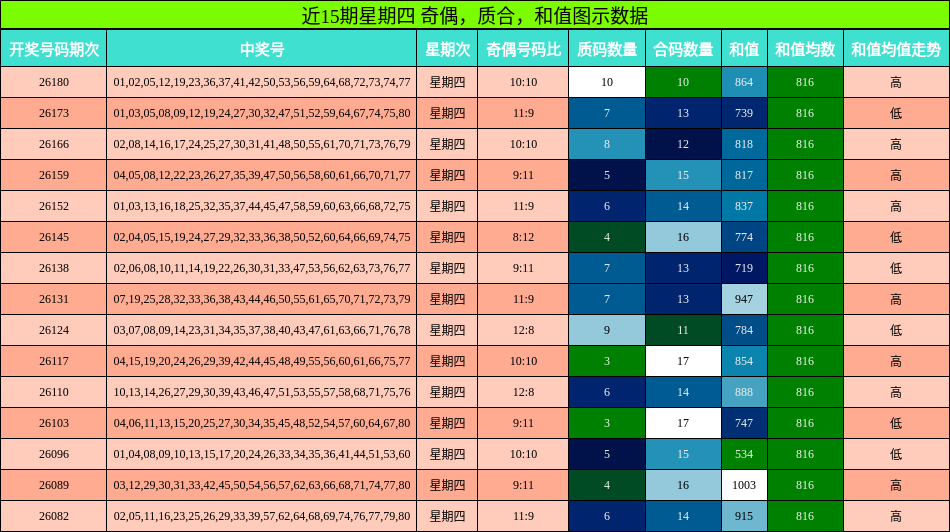Click the sum value 534 cell
This screenshot has height=532, width=950.
tap(744, 454)
